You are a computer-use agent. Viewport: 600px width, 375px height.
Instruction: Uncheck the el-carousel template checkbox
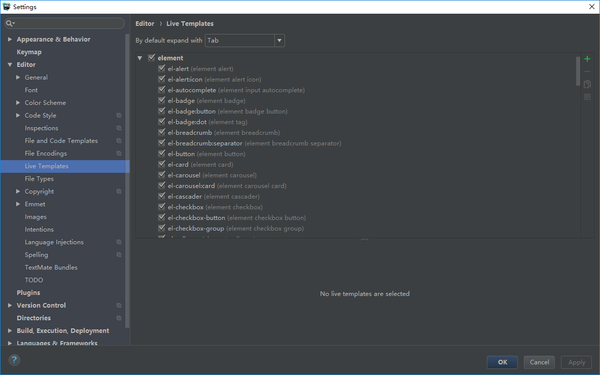click(x=161, y=175)
